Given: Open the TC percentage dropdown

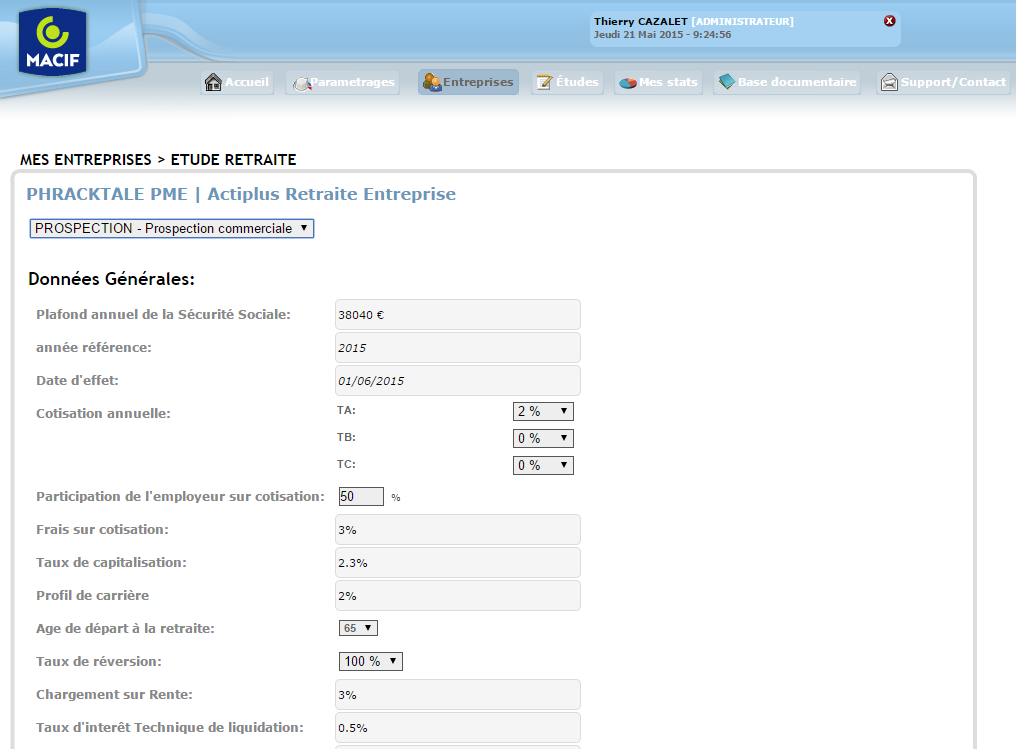Looking at the screenshot, I should (542, 464).
